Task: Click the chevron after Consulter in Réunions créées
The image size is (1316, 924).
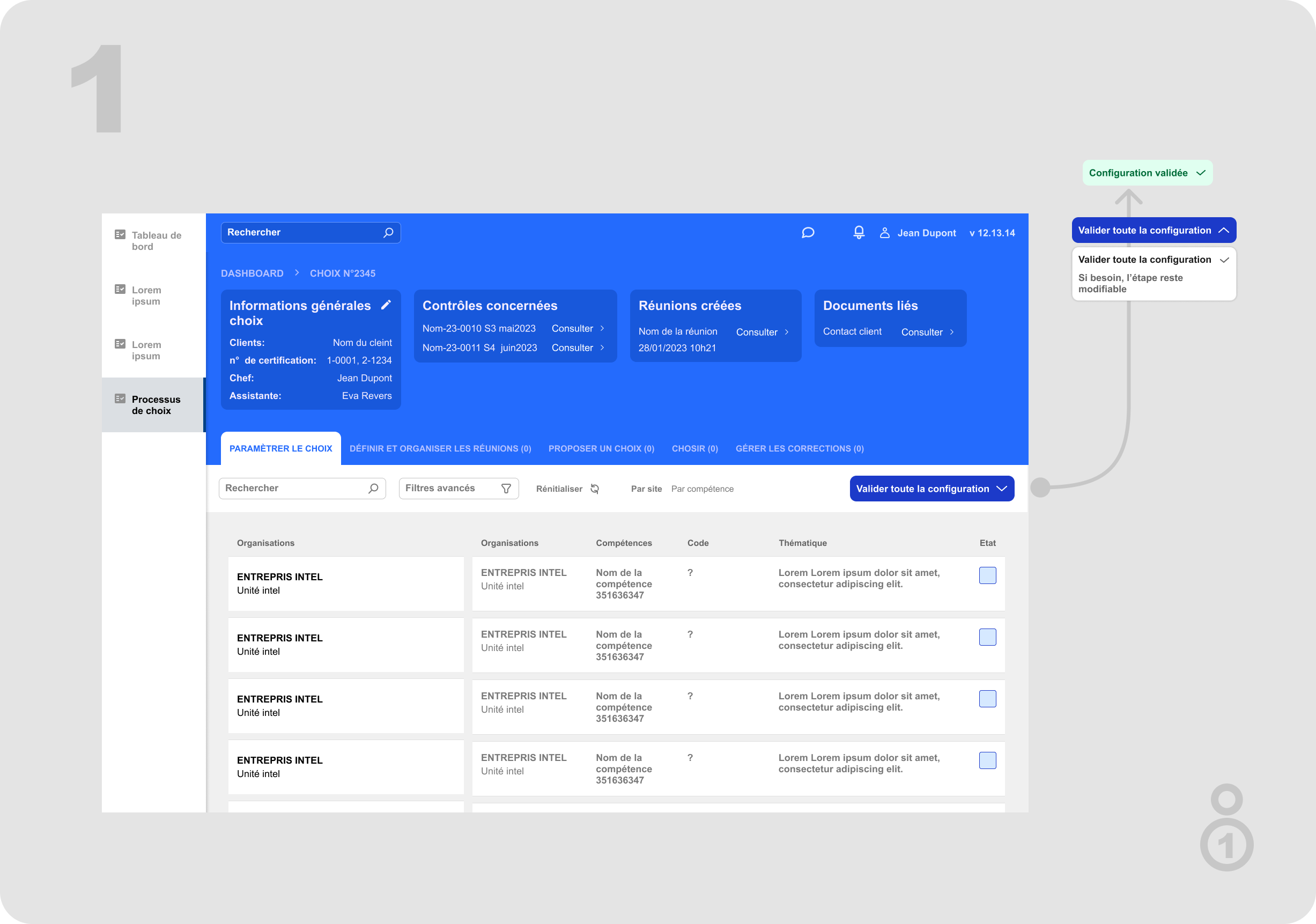Action: [x=786, y=332]
